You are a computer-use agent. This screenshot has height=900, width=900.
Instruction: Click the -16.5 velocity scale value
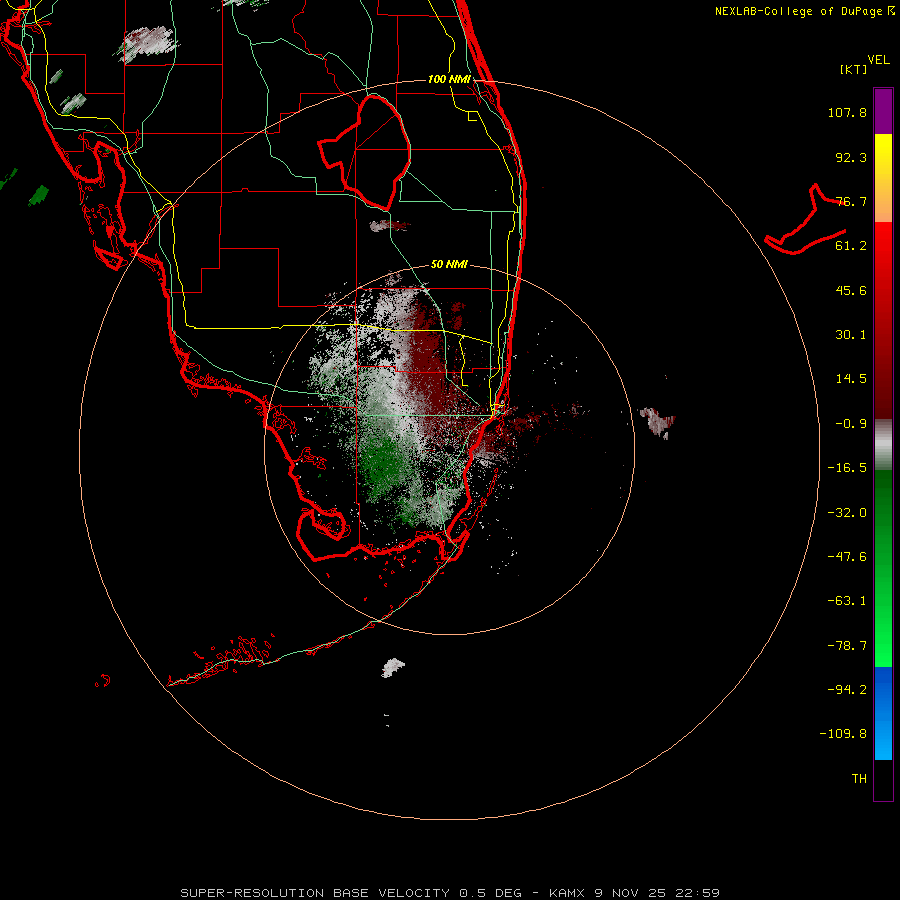(x=847, y=468)
